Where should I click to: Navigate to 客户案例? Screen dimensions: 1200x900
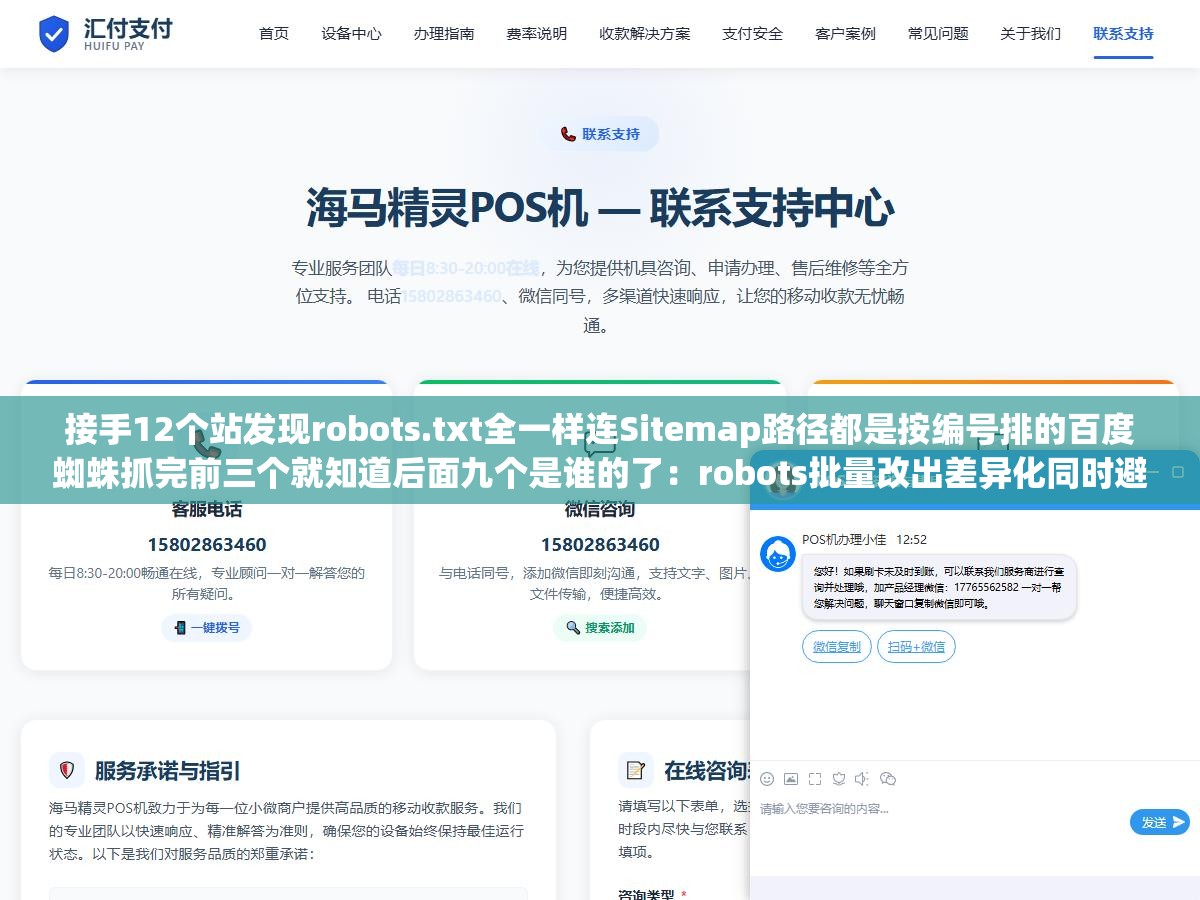pos(845,34)
